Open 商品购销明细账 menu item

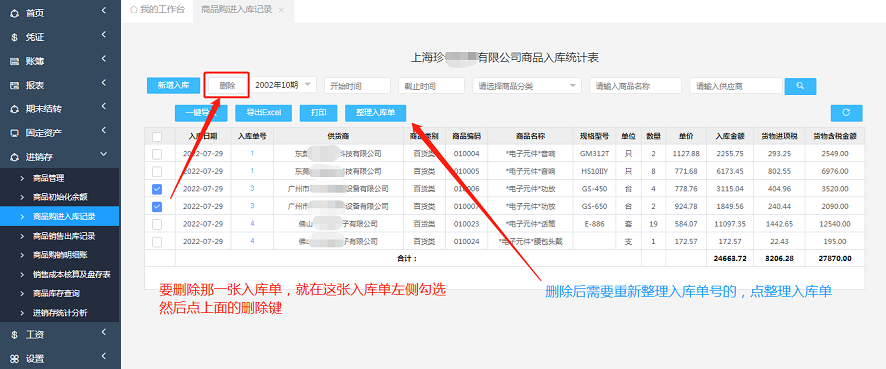click(60, 255)
